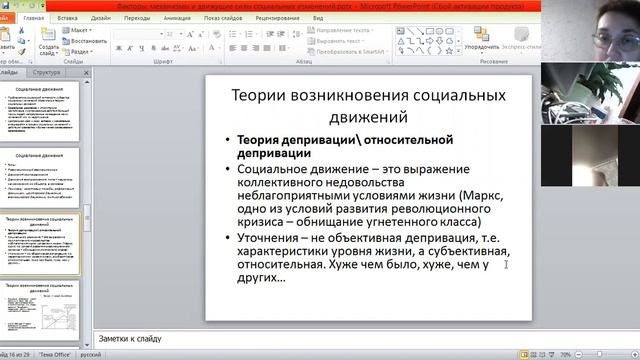640x360 pixels.
Task: Open the Макет (Layout) dropdown
Action: (77, 30)
